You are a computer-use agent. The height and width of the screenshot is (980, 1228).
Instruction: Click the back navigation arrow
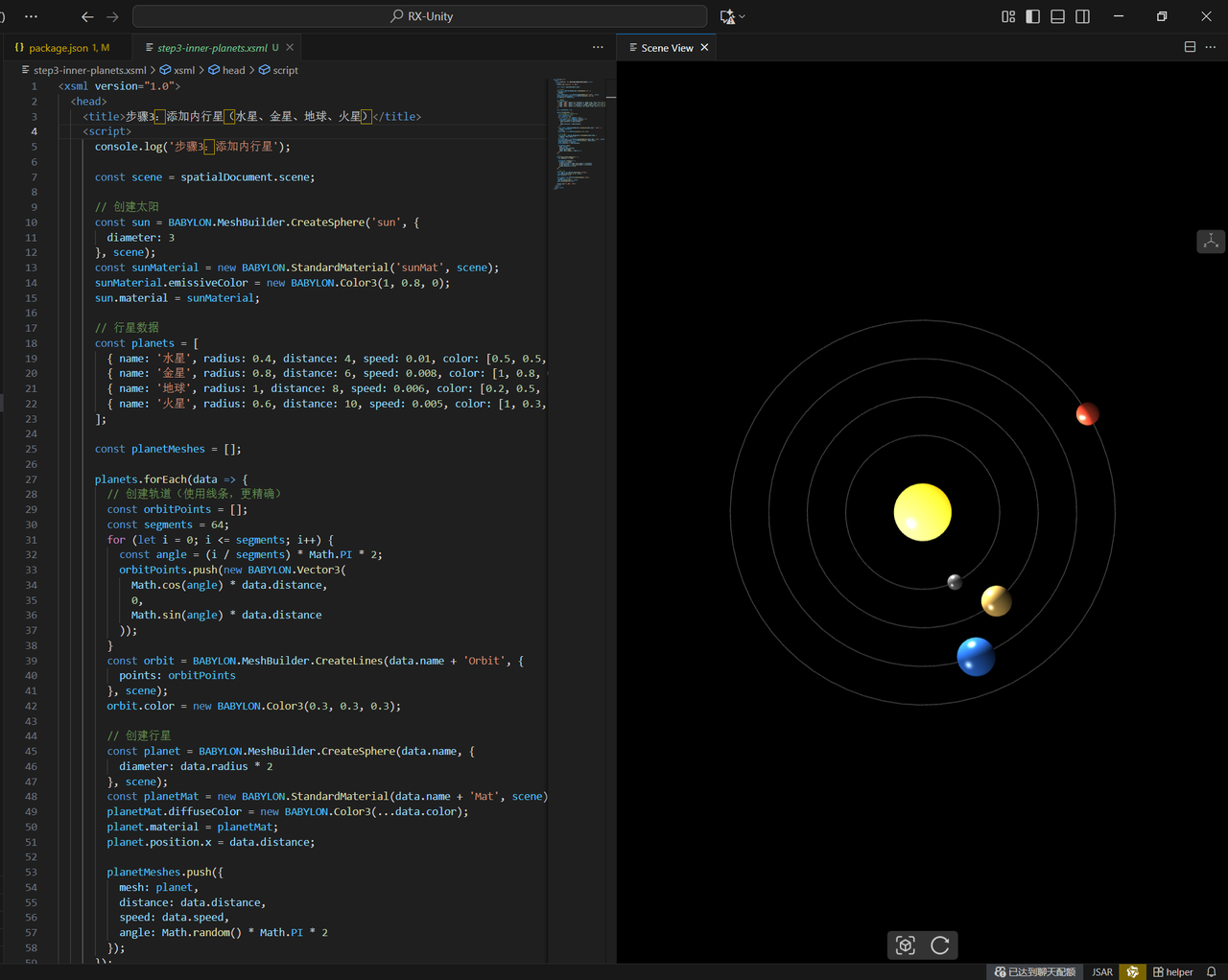86,16
